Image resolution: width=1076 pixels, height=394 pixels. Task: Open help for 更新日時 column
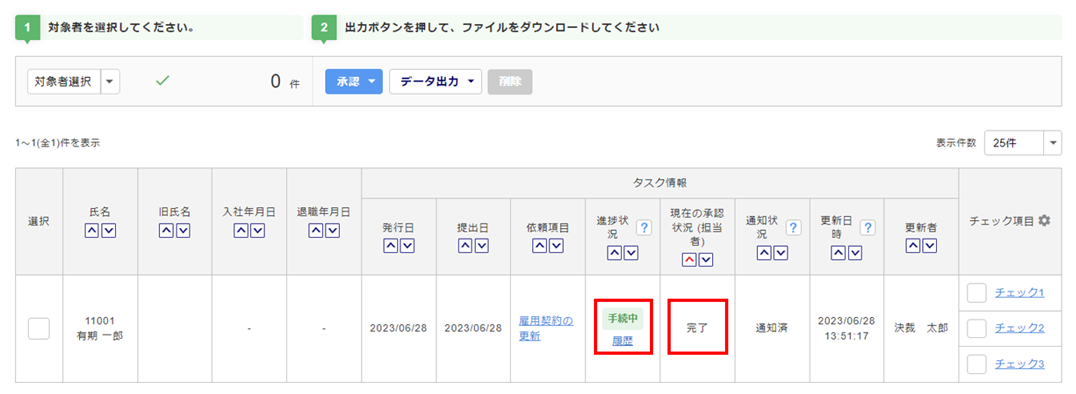click(x=868, y=228)
